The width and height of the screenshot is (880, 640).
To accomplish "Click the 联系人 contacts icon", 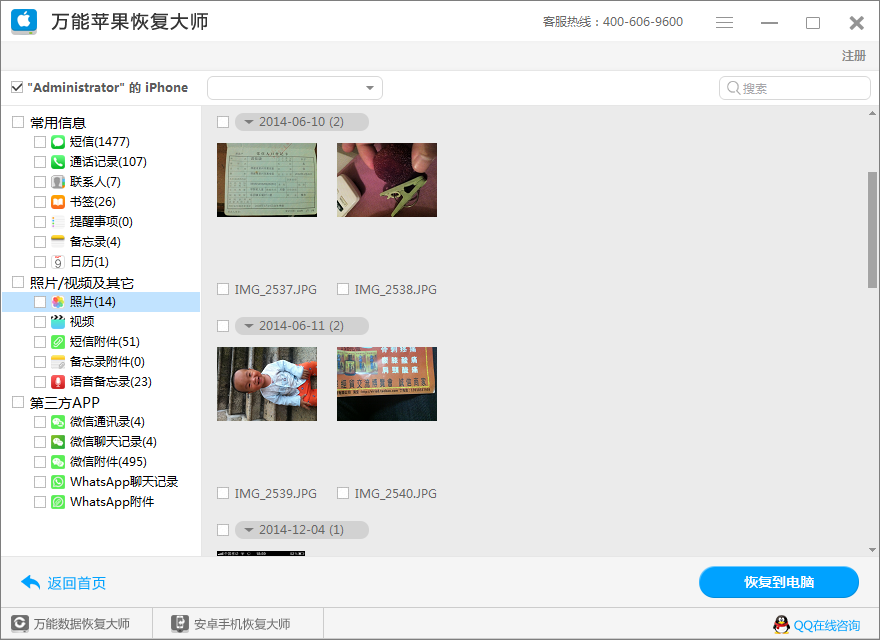I will [56, 180].
